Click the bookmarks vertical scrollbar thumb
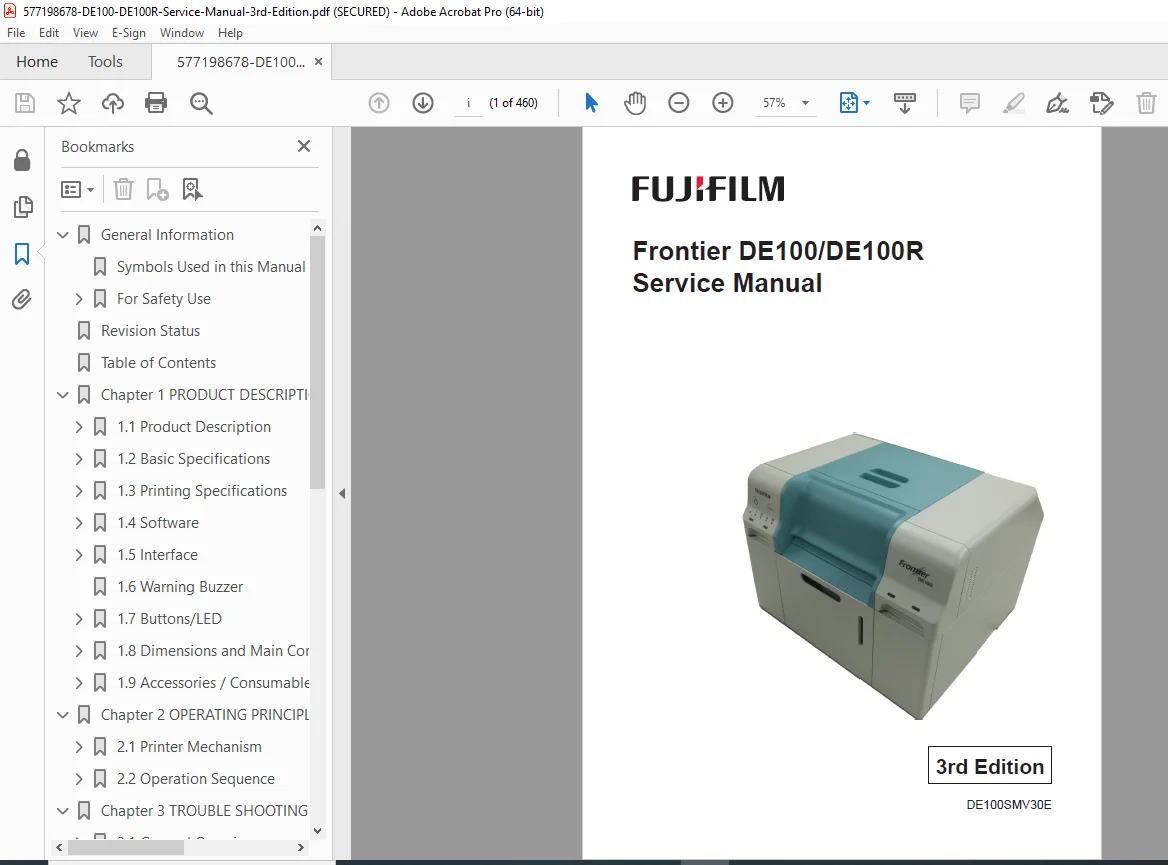The image size is (1168, 865). 317,362
